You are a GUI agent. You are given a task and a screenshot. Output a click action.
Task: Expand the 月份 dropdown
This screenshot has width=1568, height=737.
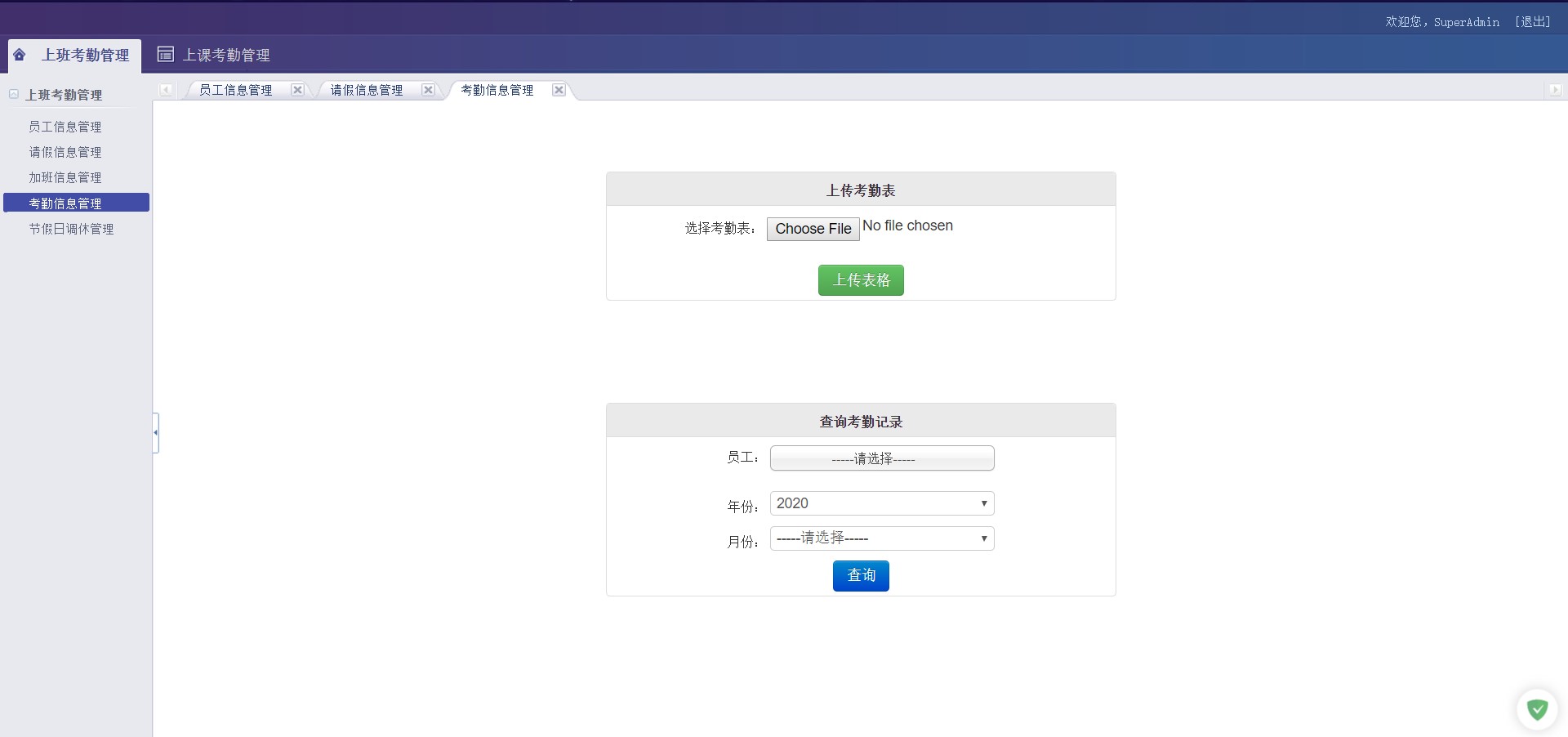pos(881,538)
